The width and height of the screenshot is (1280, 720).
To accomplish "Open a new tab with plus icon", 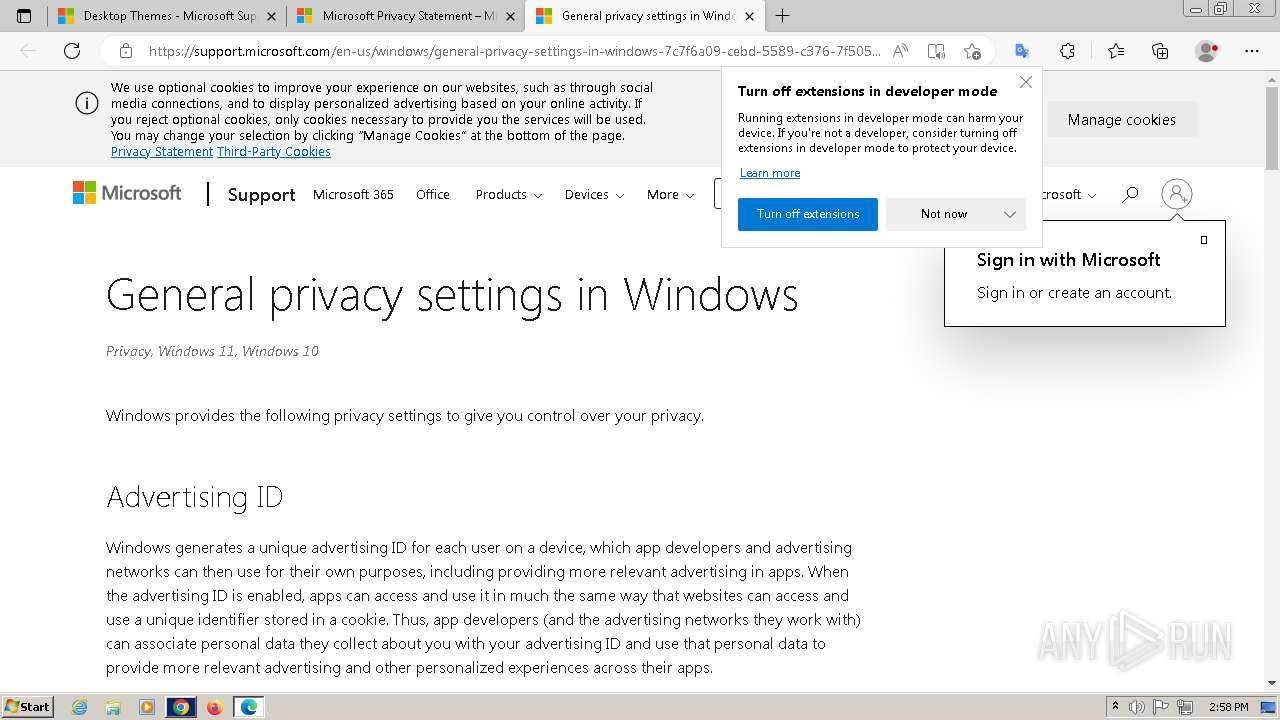I will pyautogui.click(x=782, y=16).
